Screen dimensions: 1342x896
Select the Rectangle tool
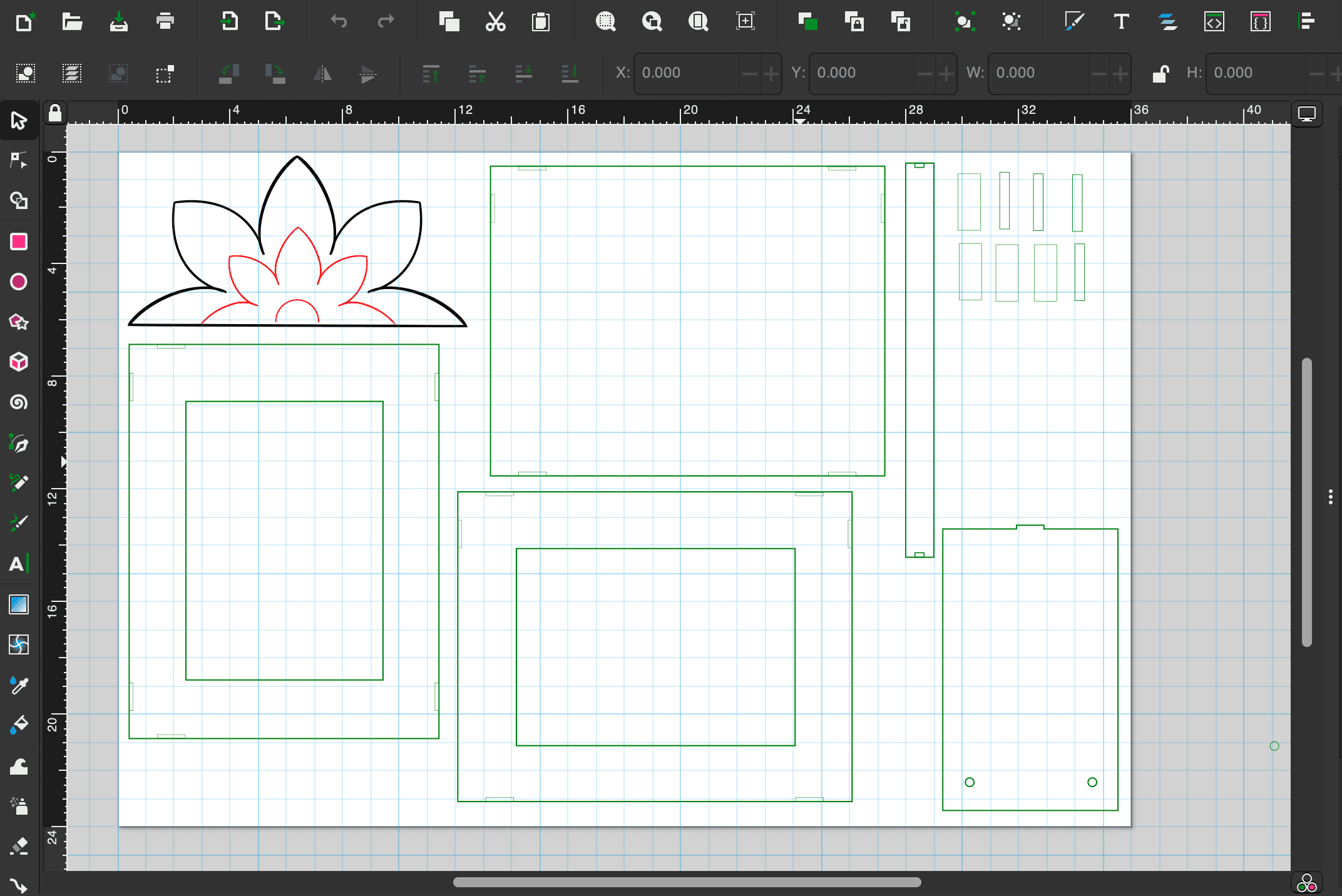(x=19, y=242)
